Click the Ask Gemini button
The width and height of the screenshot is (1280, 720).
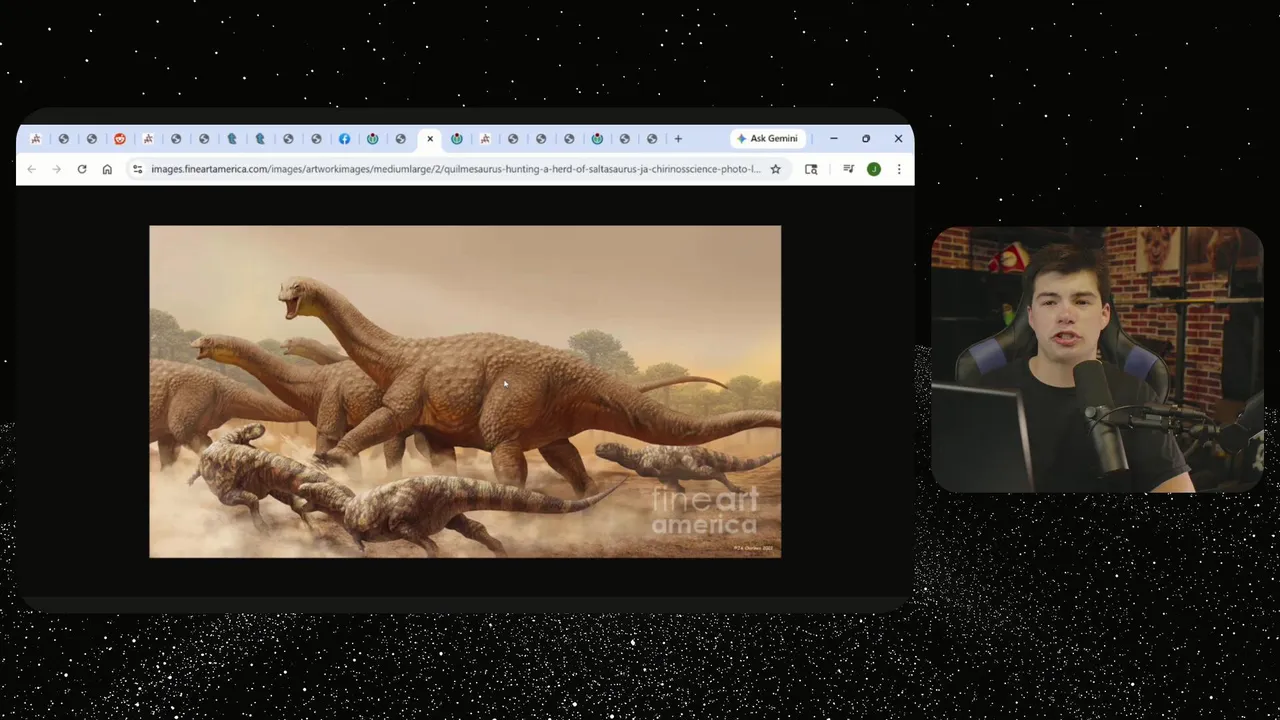coord(767,138)
